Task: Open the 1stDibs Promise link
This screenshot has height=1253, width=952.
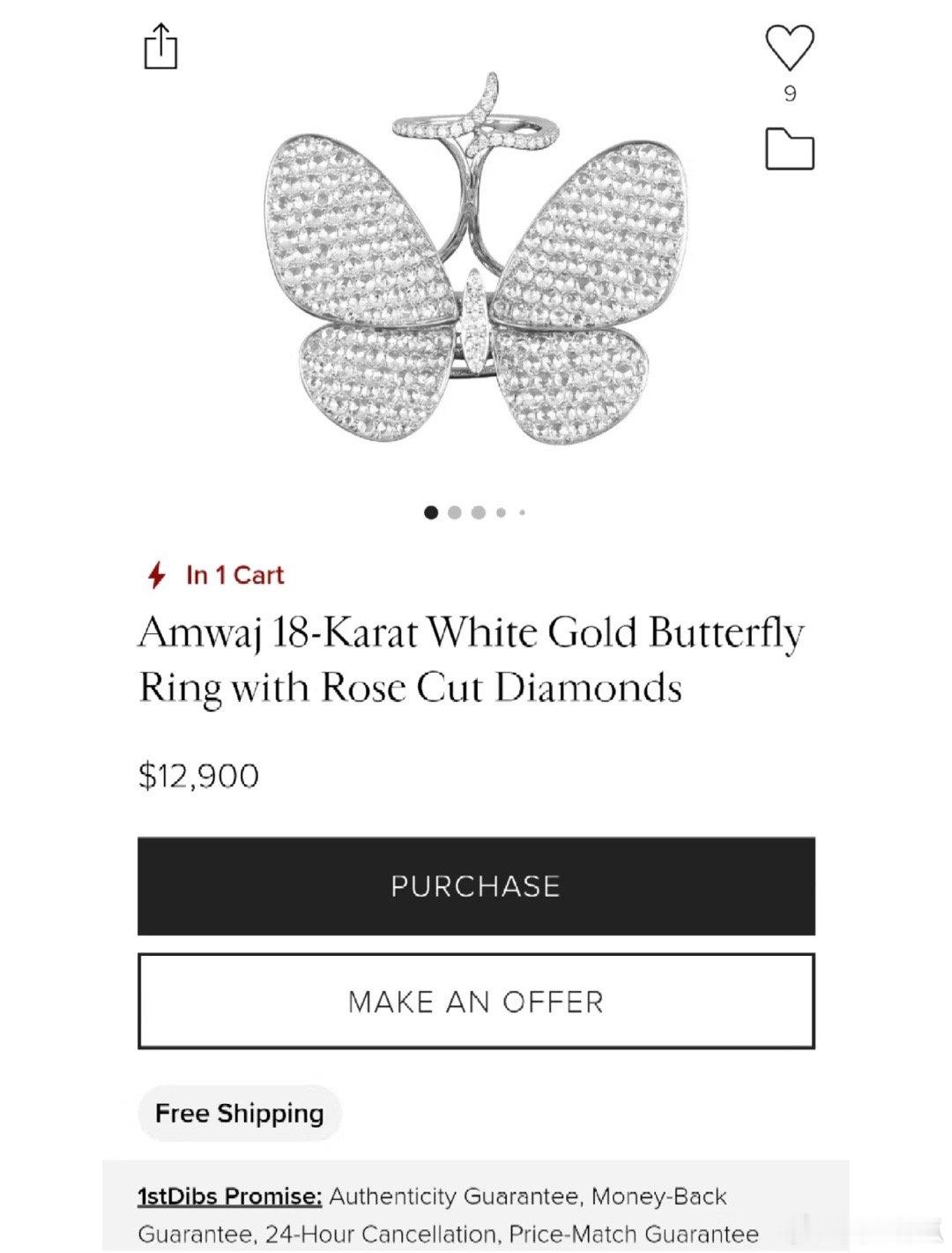Action: (x=229, y=1197)
